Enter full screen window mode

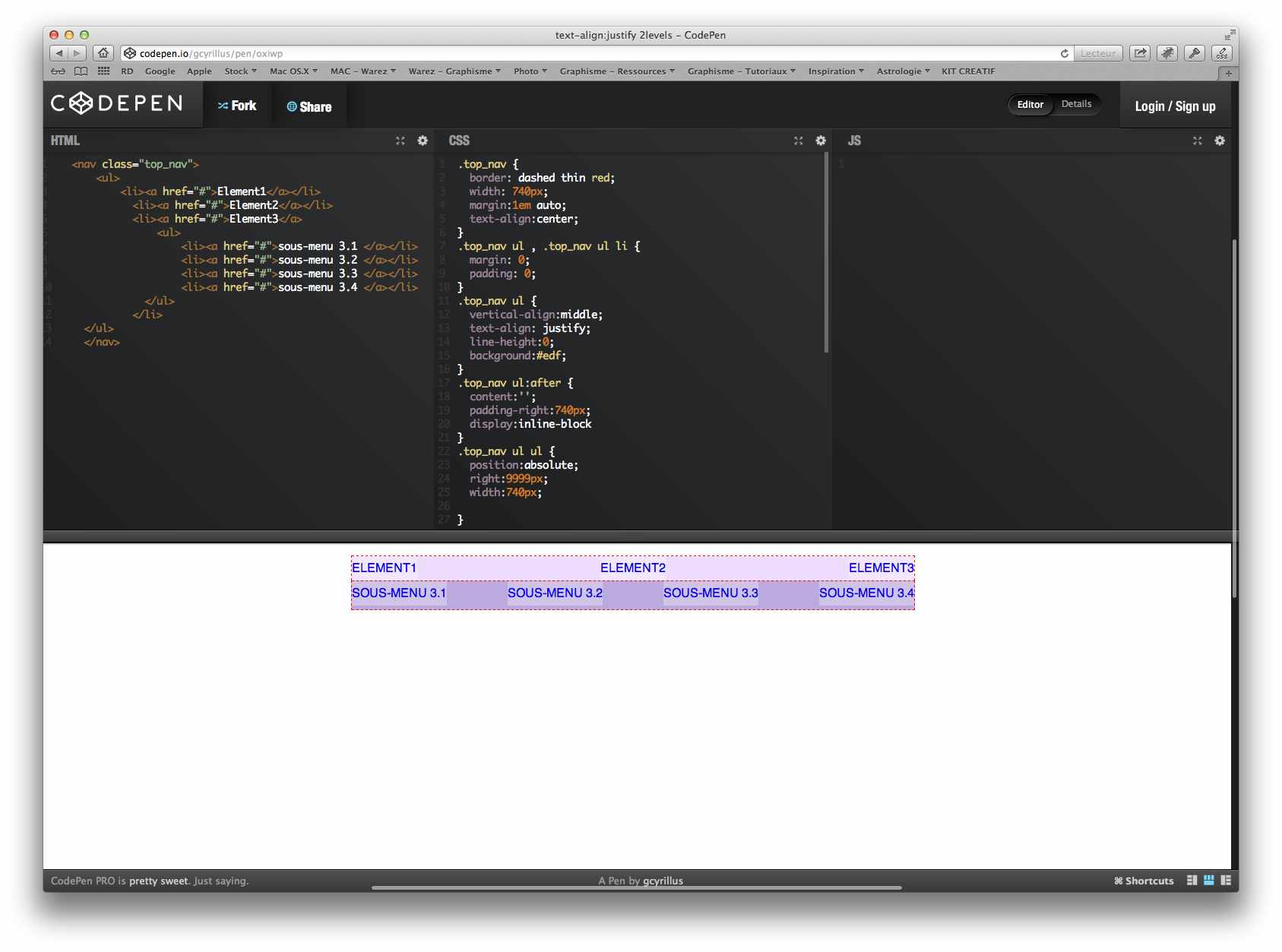click(x=1230, y=35)
